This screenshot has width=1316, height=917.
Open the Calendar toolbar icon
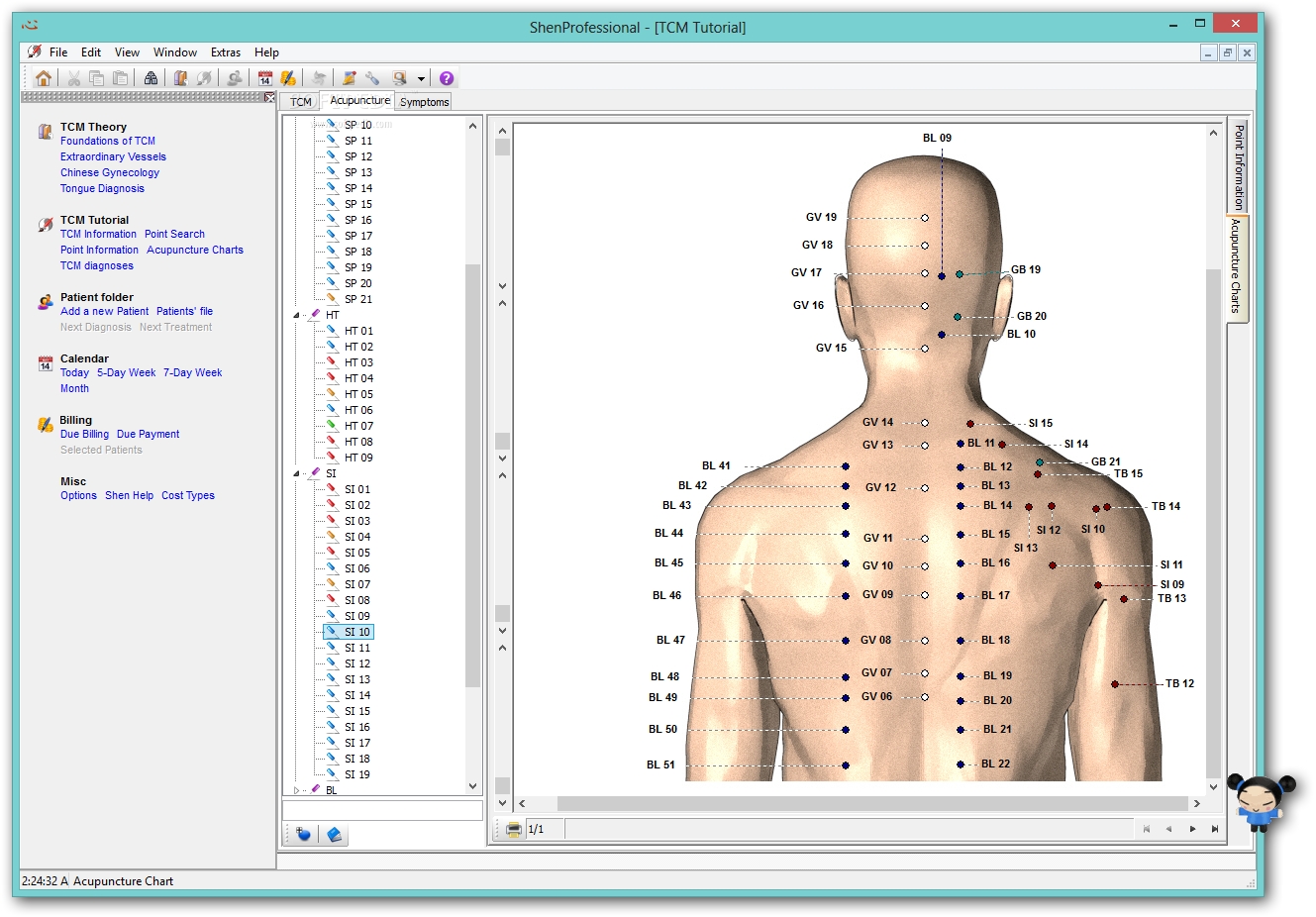pyautogui.click(x=265, y=78)
